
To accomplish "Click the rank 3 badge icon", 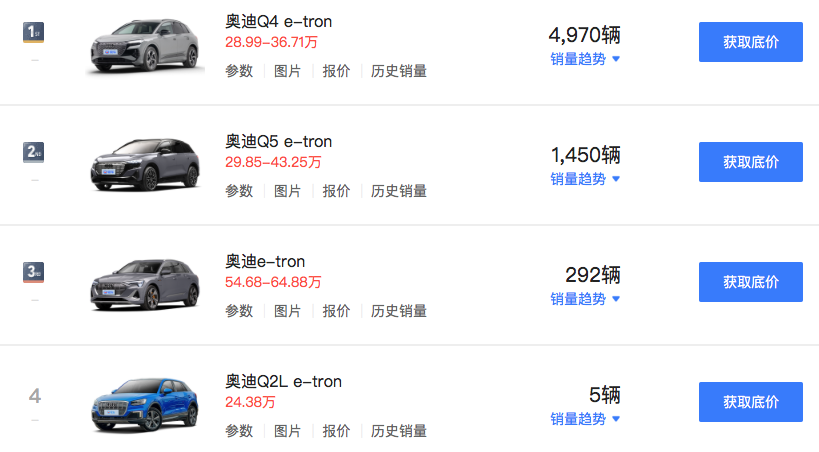I will click(x=33, y=272).
